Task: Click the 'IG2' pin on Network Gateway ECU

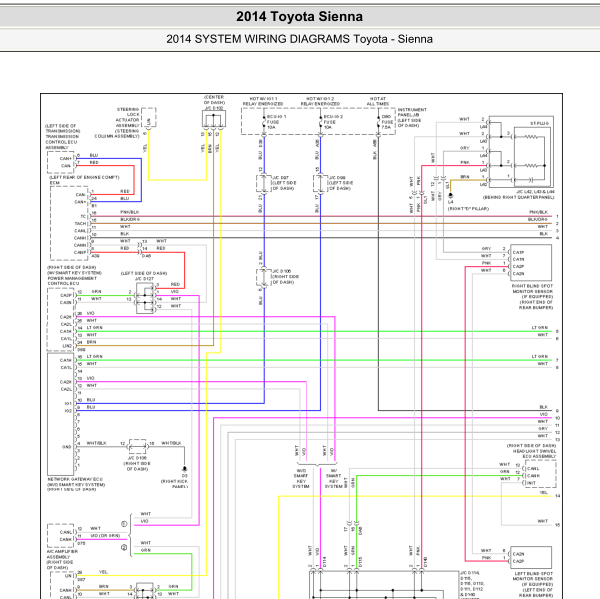Action: [68, 411]
